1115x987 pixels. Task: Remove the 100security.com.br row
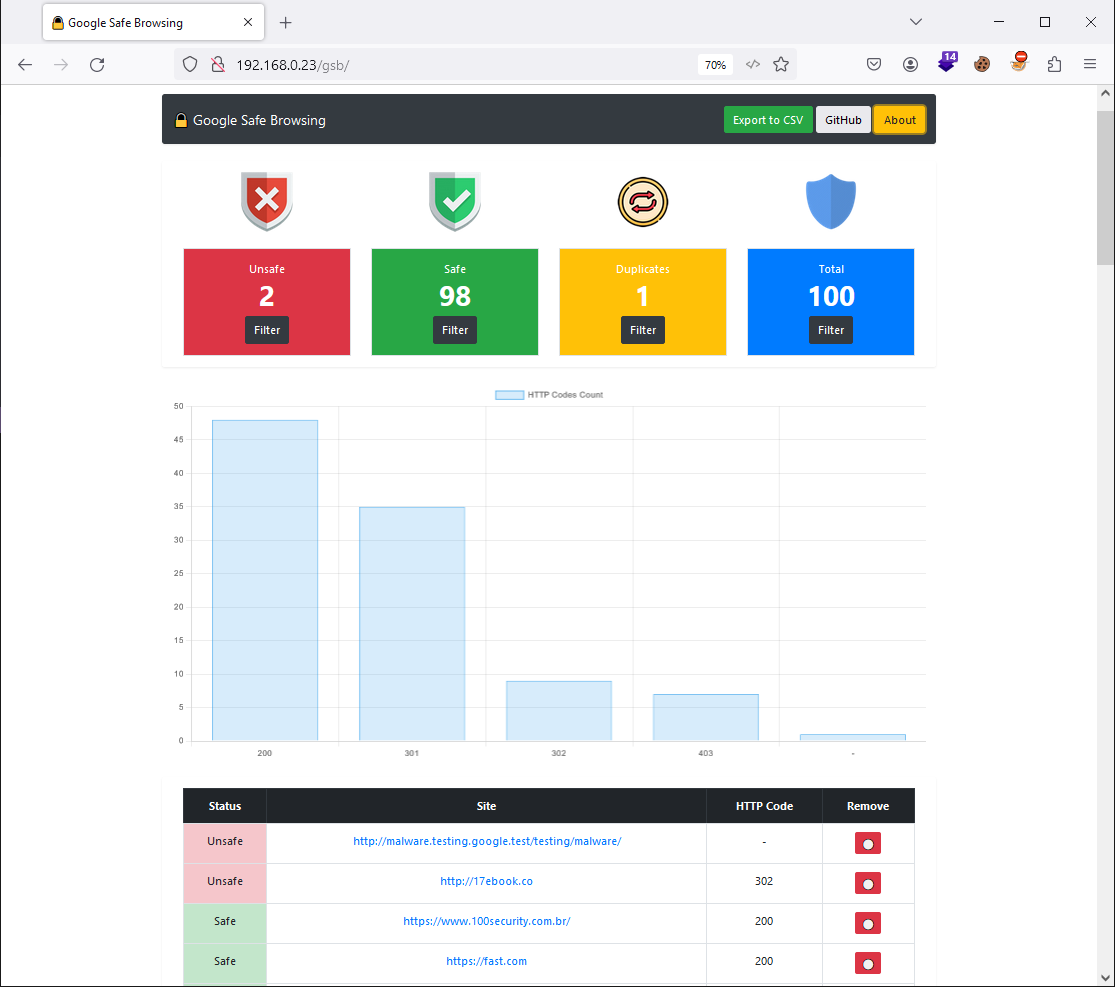868,923
